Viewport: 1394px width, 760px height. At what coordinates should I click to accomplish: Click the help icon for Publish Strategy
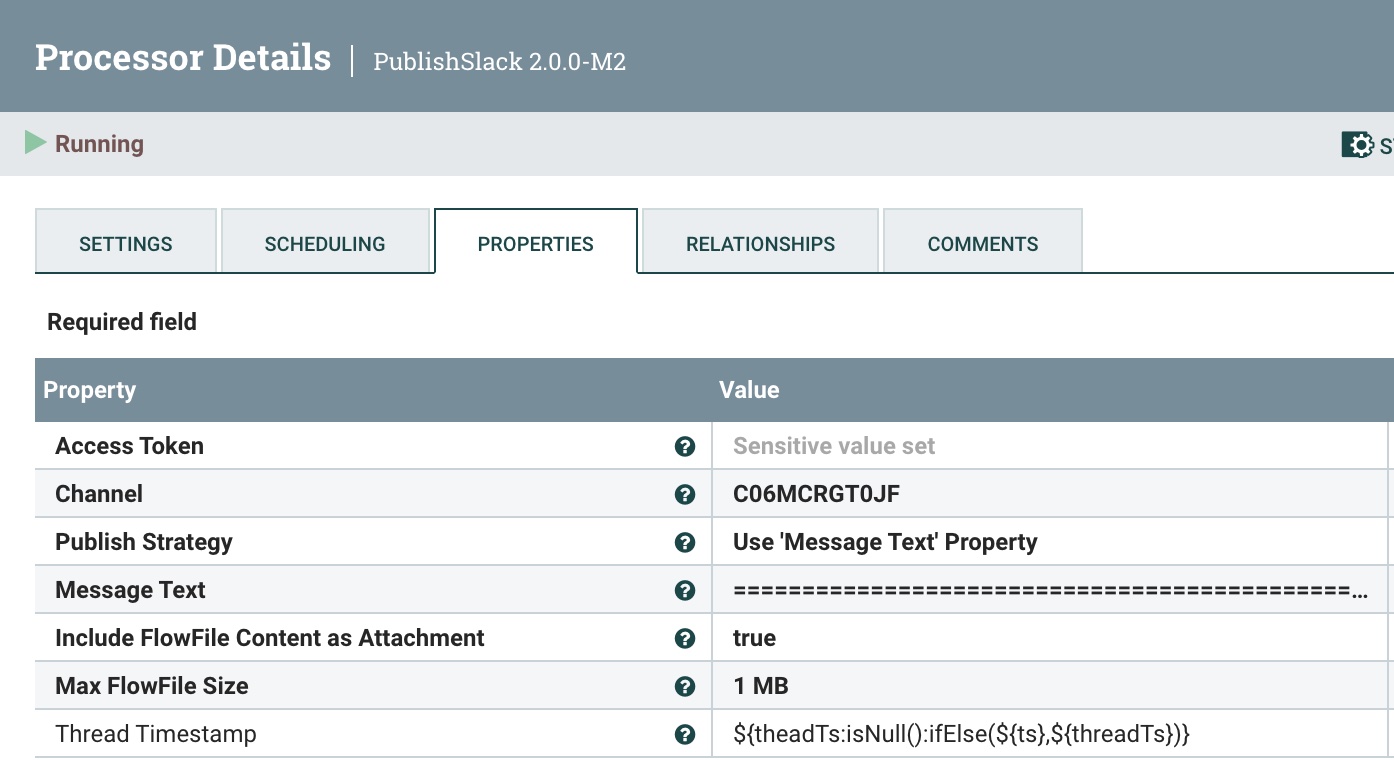coord(685,542)
